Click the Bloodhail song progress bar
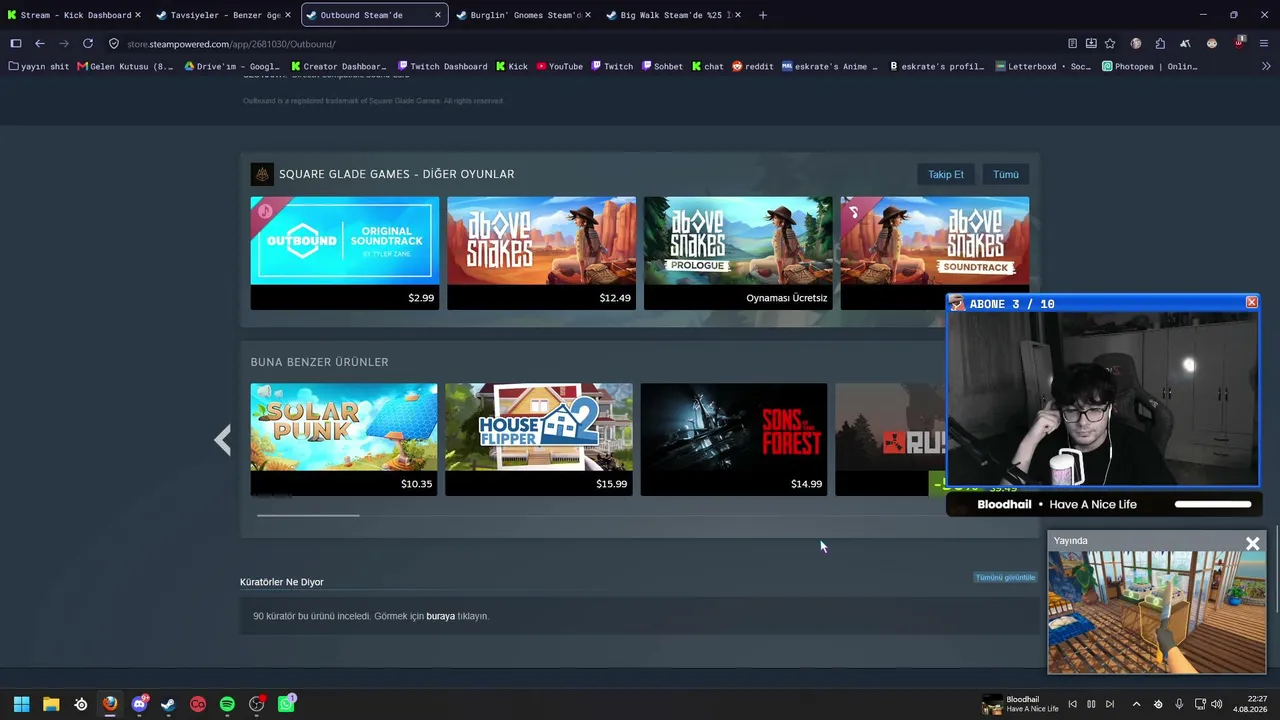 tap(1213, 504)
